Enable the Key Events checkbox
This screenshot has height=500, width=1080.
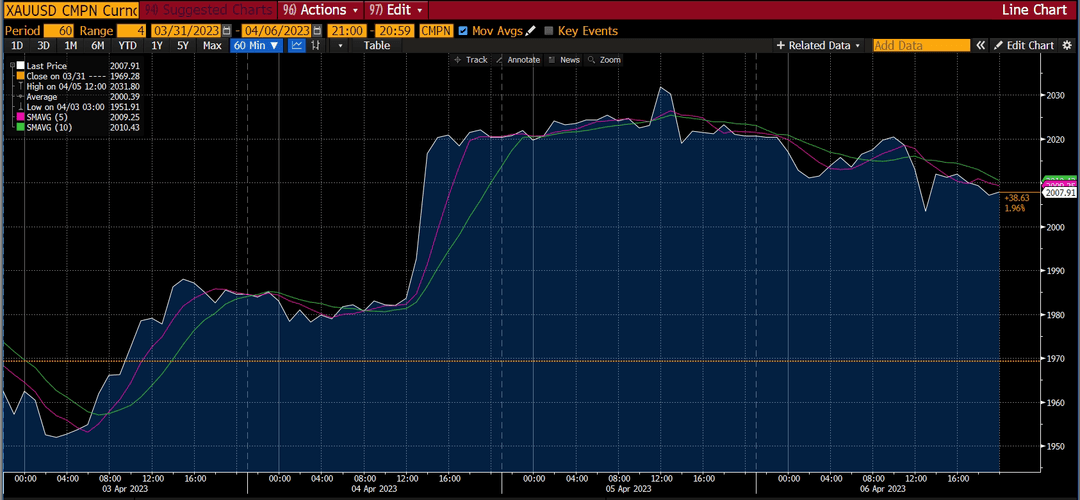point(549,31)
